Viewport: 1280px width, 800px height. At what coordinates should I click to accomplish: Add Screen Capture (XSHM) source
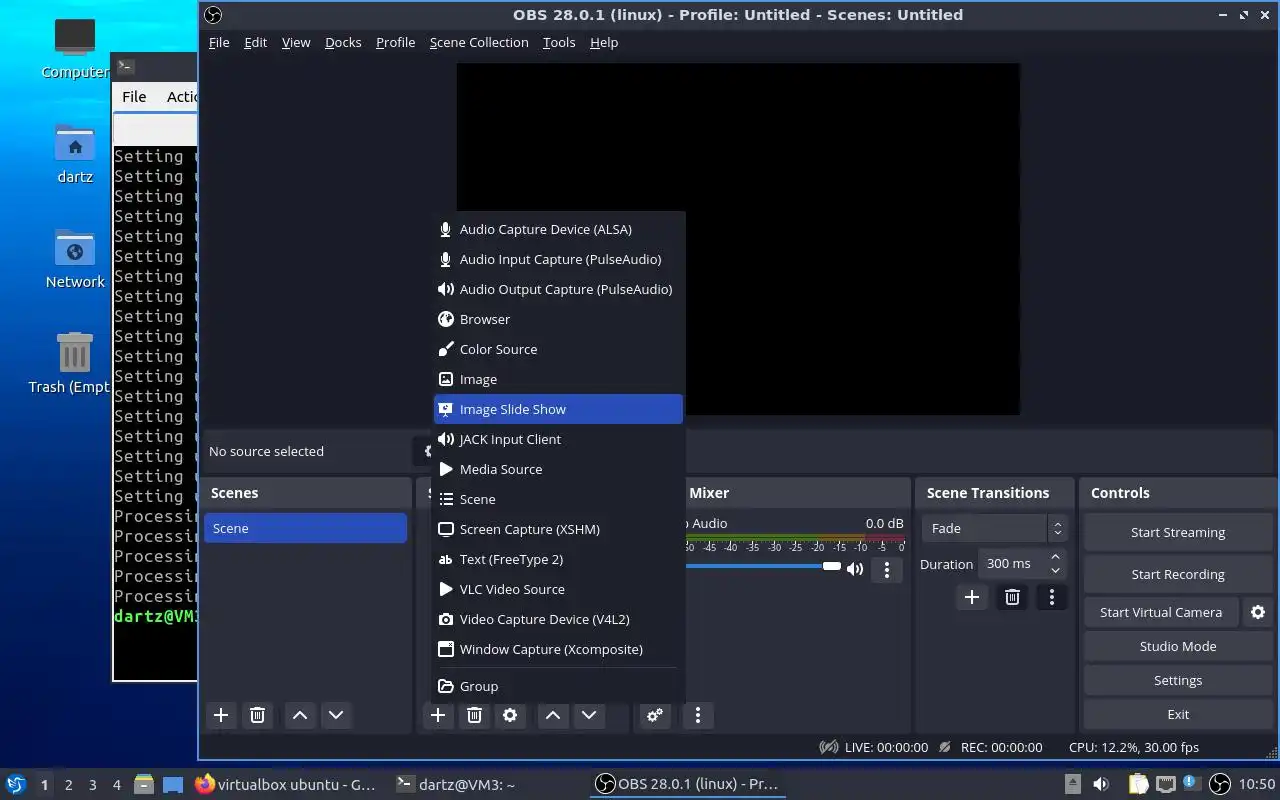pyautogui.click(x=558, y=529)
